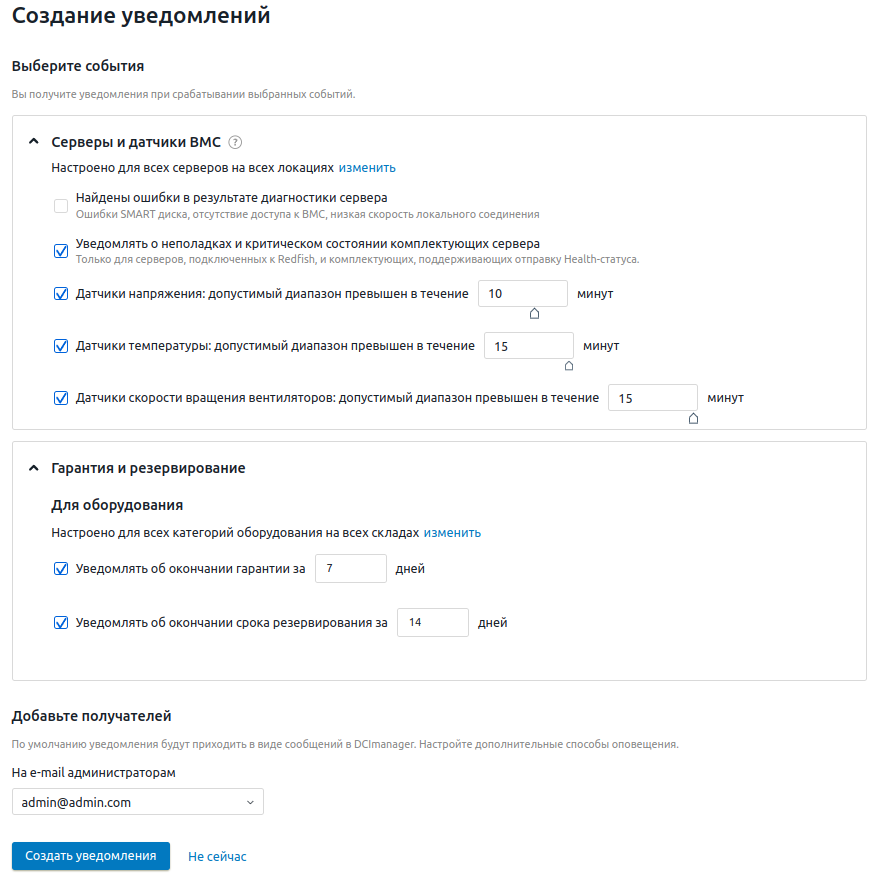Click the voltage sensor minutes input field
Image resolution: width=881 pixels, height=885 pixels.
[x=522, y=294]
